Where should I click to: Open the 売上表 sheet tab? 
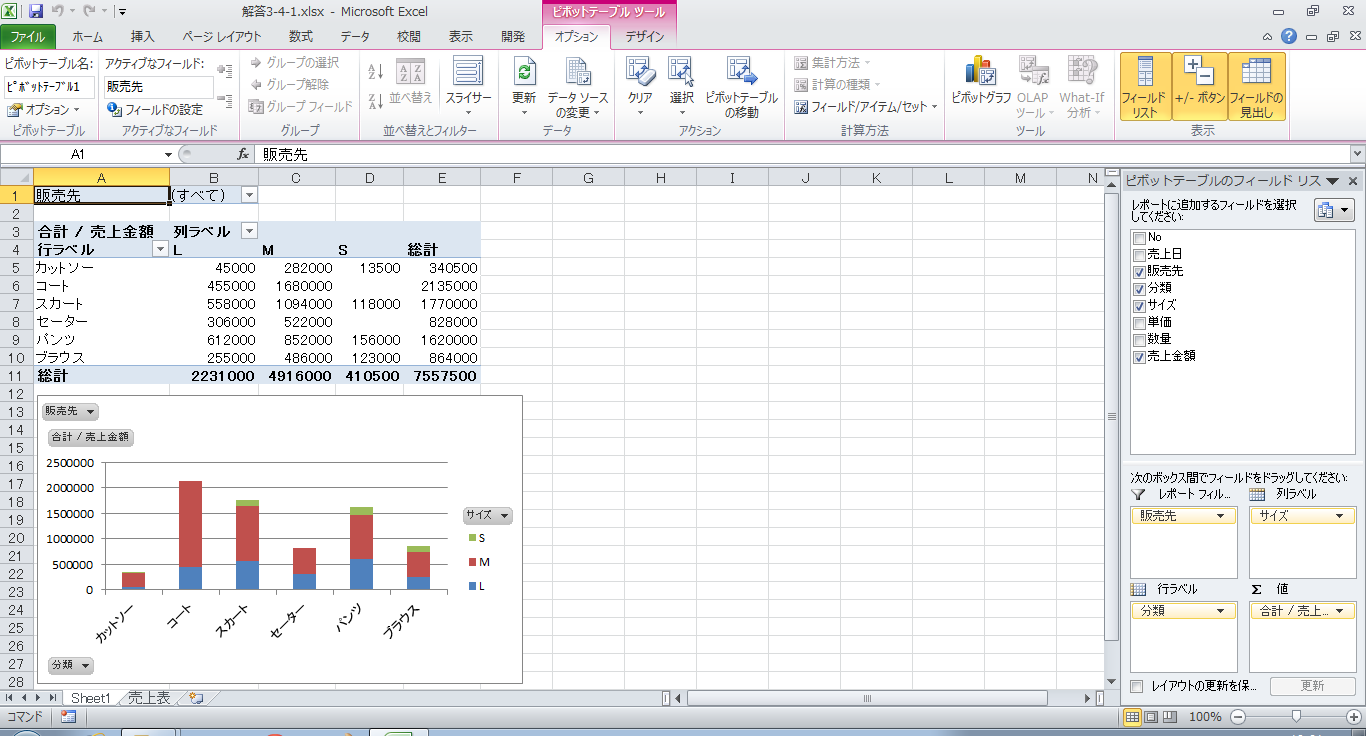(x=149, y=698)
